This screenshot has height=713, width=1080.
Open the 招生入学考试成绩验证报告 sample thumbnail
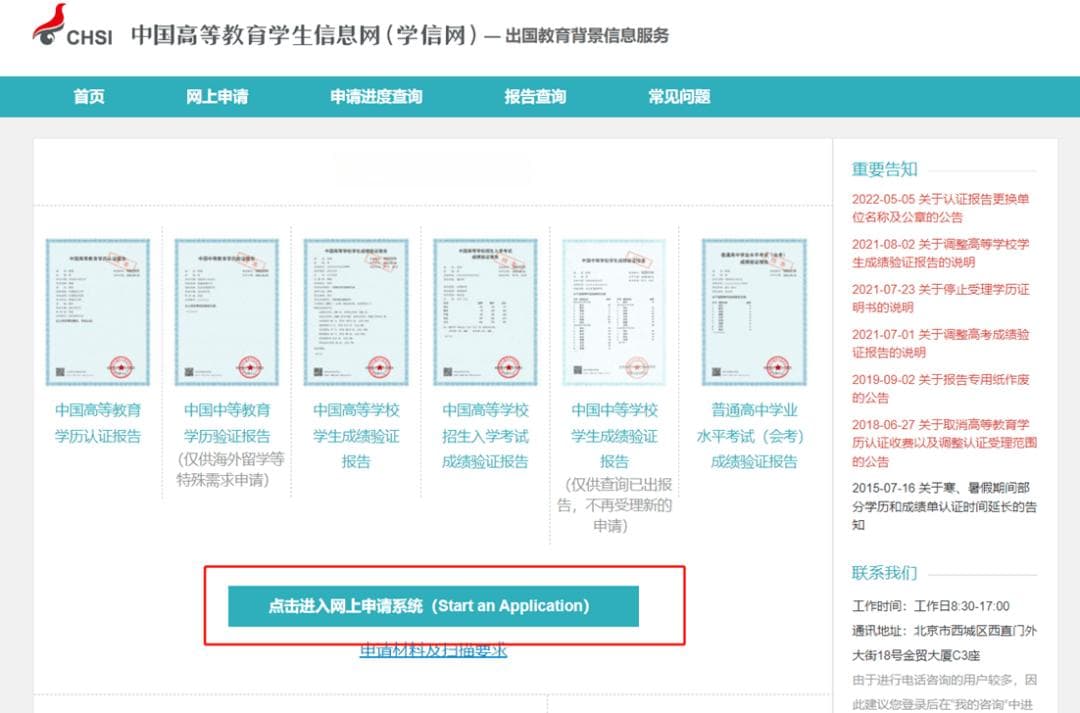coord(485,312)
